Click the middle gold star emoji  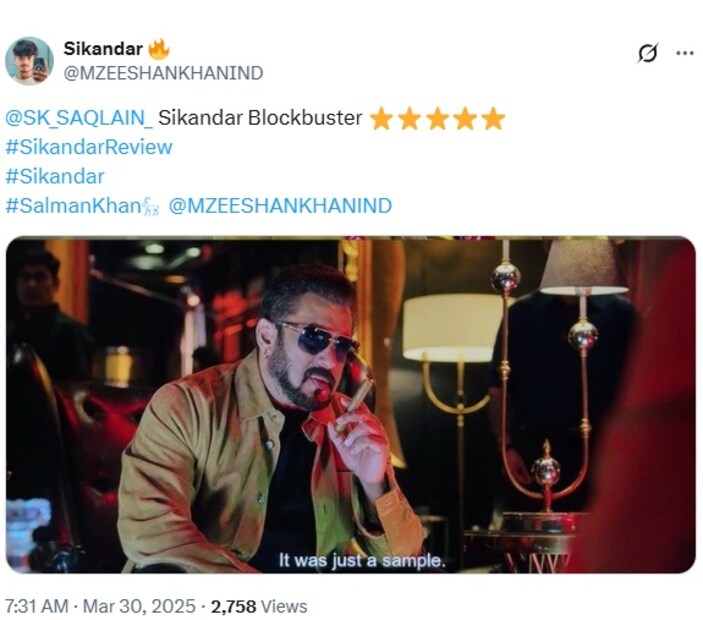click(437, 119)
